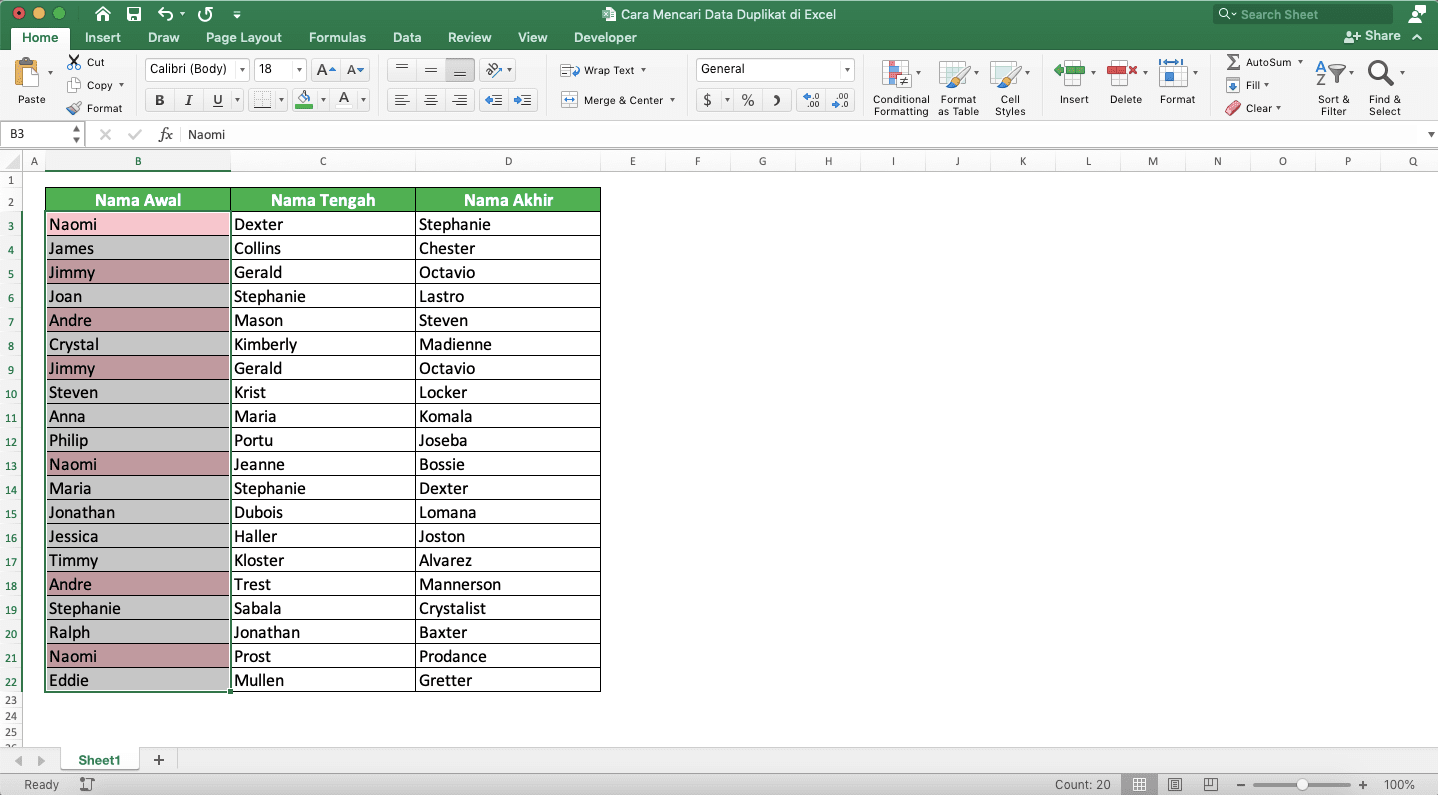1438x795 pixels.
Task: Expand Merge & Center options arrow
Action: (x=673, y=100)
